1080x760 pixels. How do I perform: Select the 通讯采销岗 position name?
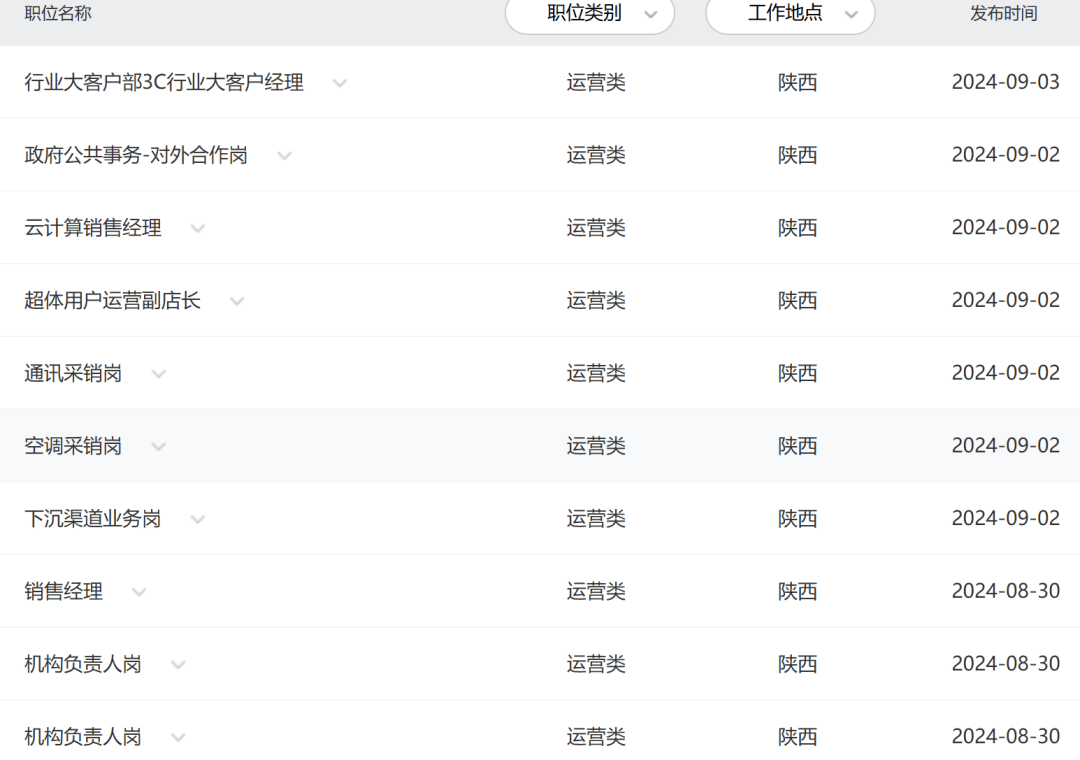pos(73,374)
